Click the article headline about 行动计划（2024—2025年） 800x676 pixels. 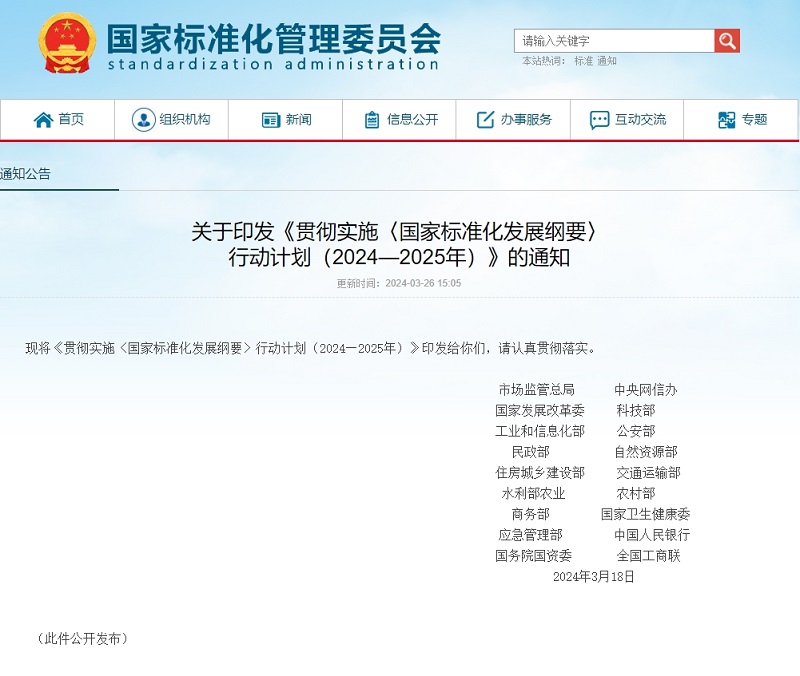399,244
